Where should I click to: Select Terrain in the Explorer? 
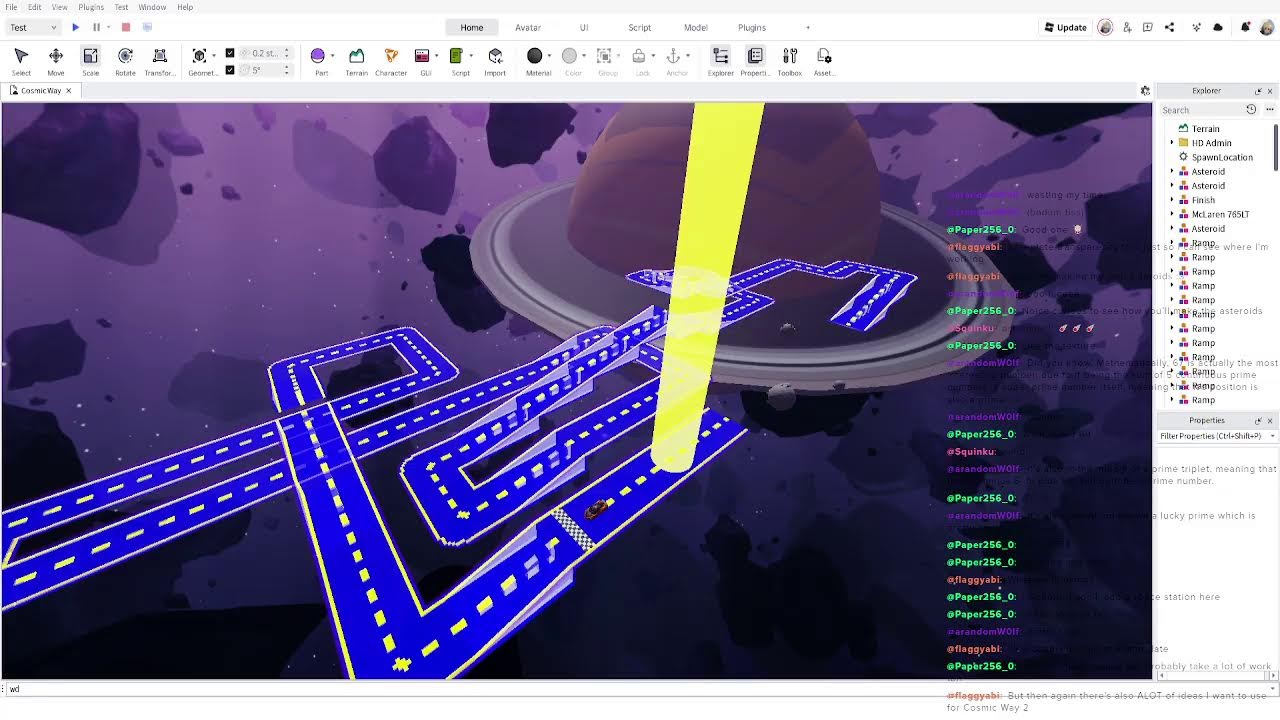click(1205, 129)
